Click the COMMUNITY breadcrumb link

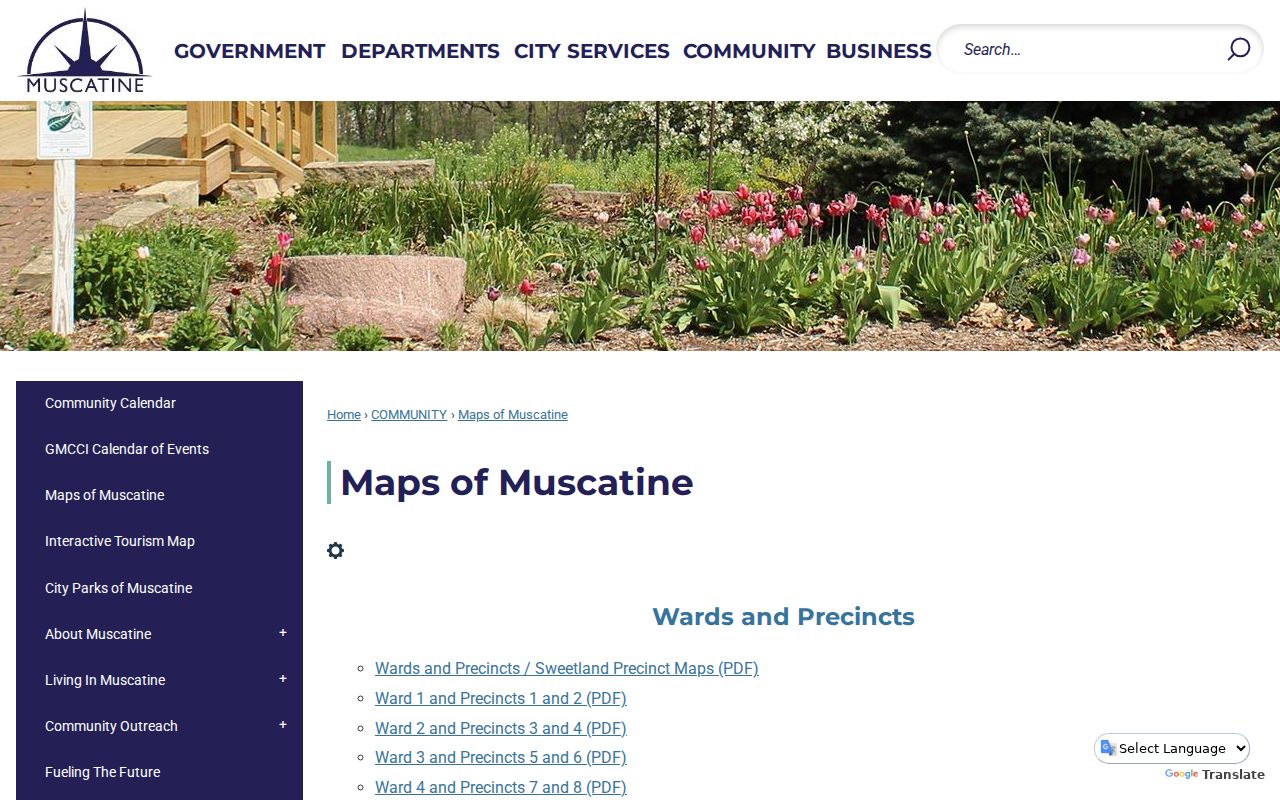pos(409,414)
